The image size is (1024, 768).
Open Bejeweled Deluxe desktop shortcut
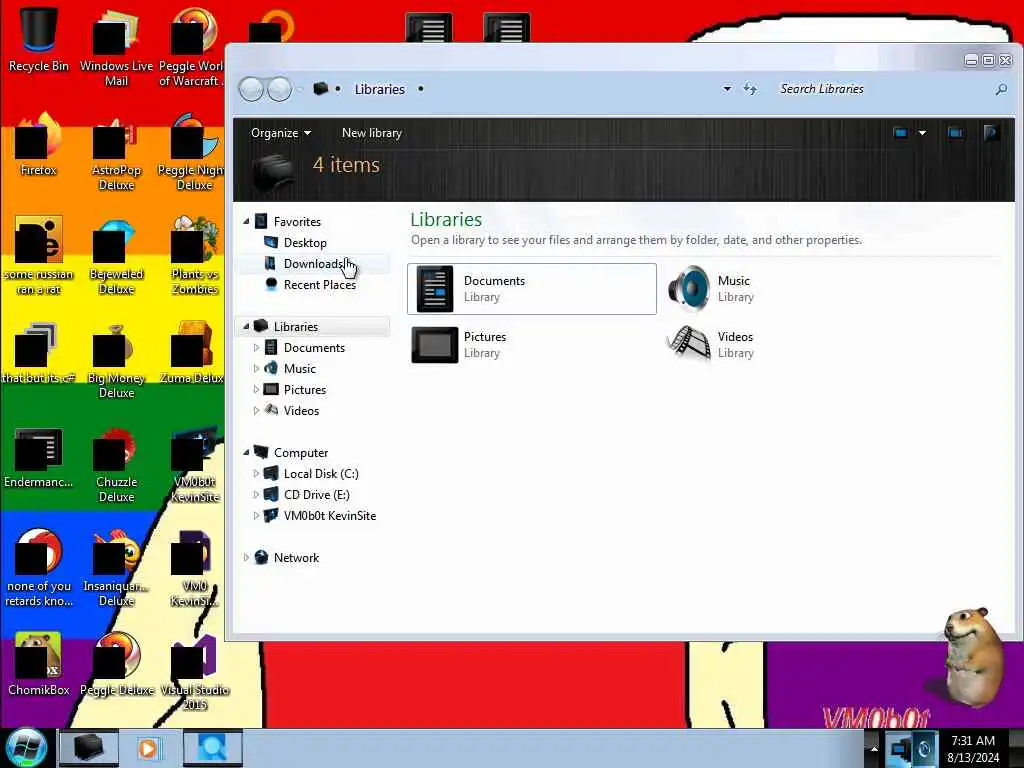[116, 256]
